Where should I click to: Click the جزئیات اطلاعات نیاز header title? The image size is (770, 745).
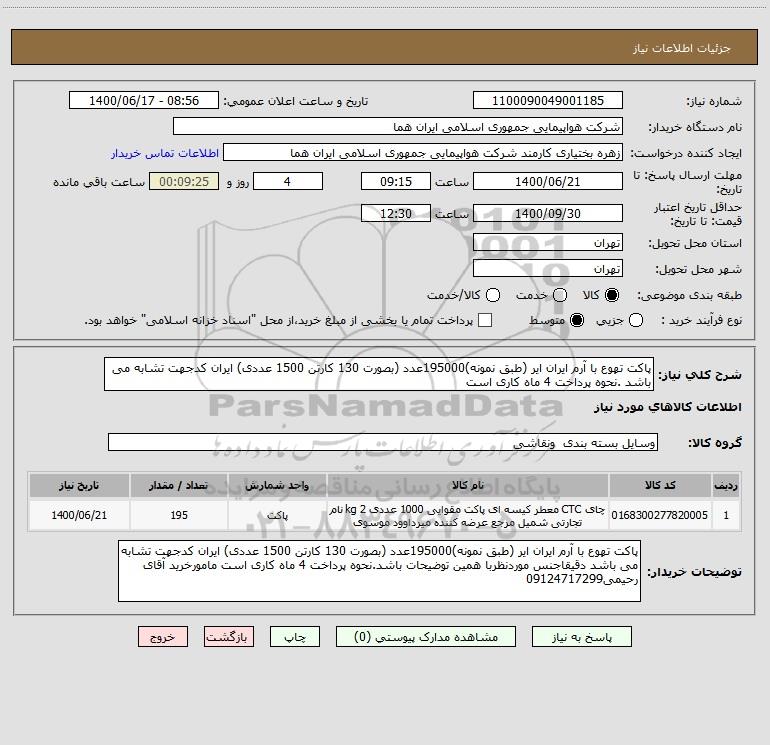click(x=681, y=48)
